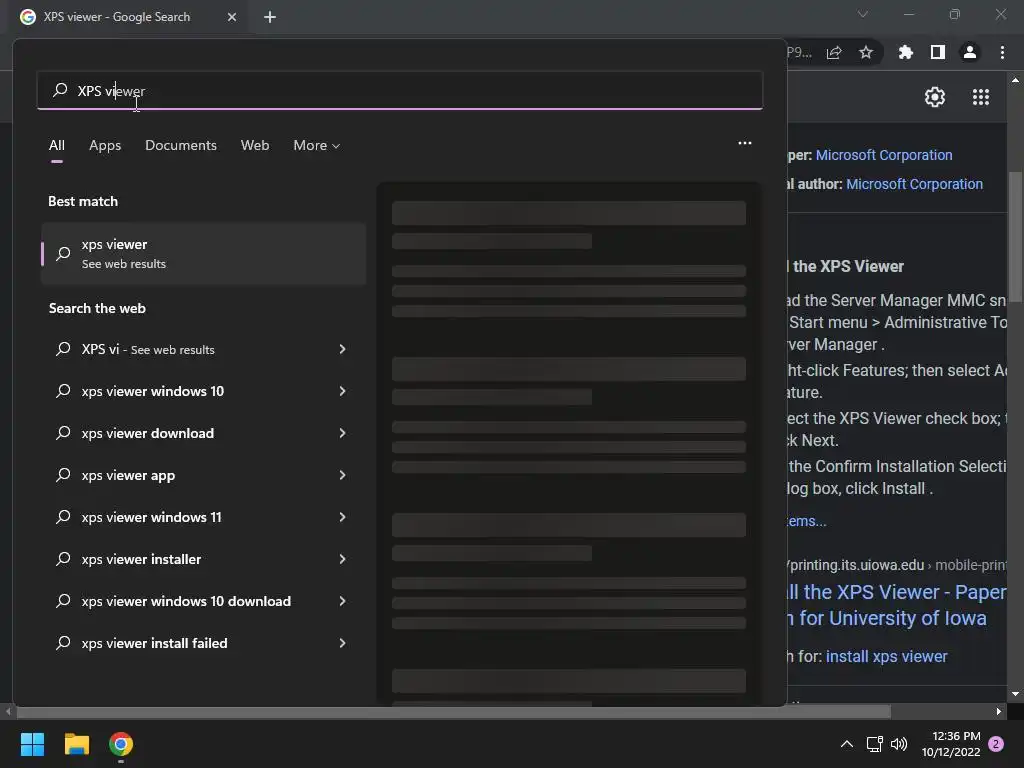Switch to the Apps filter tab

point(105,146)
